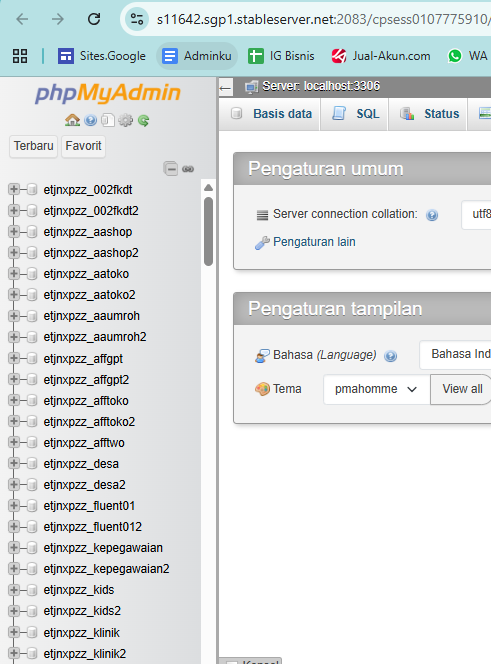This screenshot has height=664, width=491.
Task: Open Jual-Akun.com bookmark
Action: pyautogui.click(x=381, y=56)
